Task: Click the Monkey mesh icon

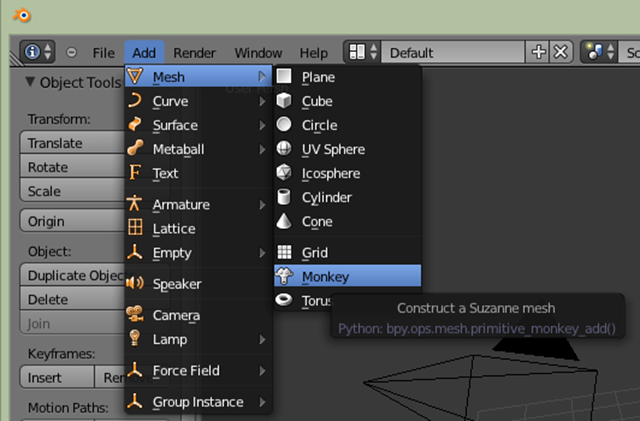Action: [x=284, y=277]
